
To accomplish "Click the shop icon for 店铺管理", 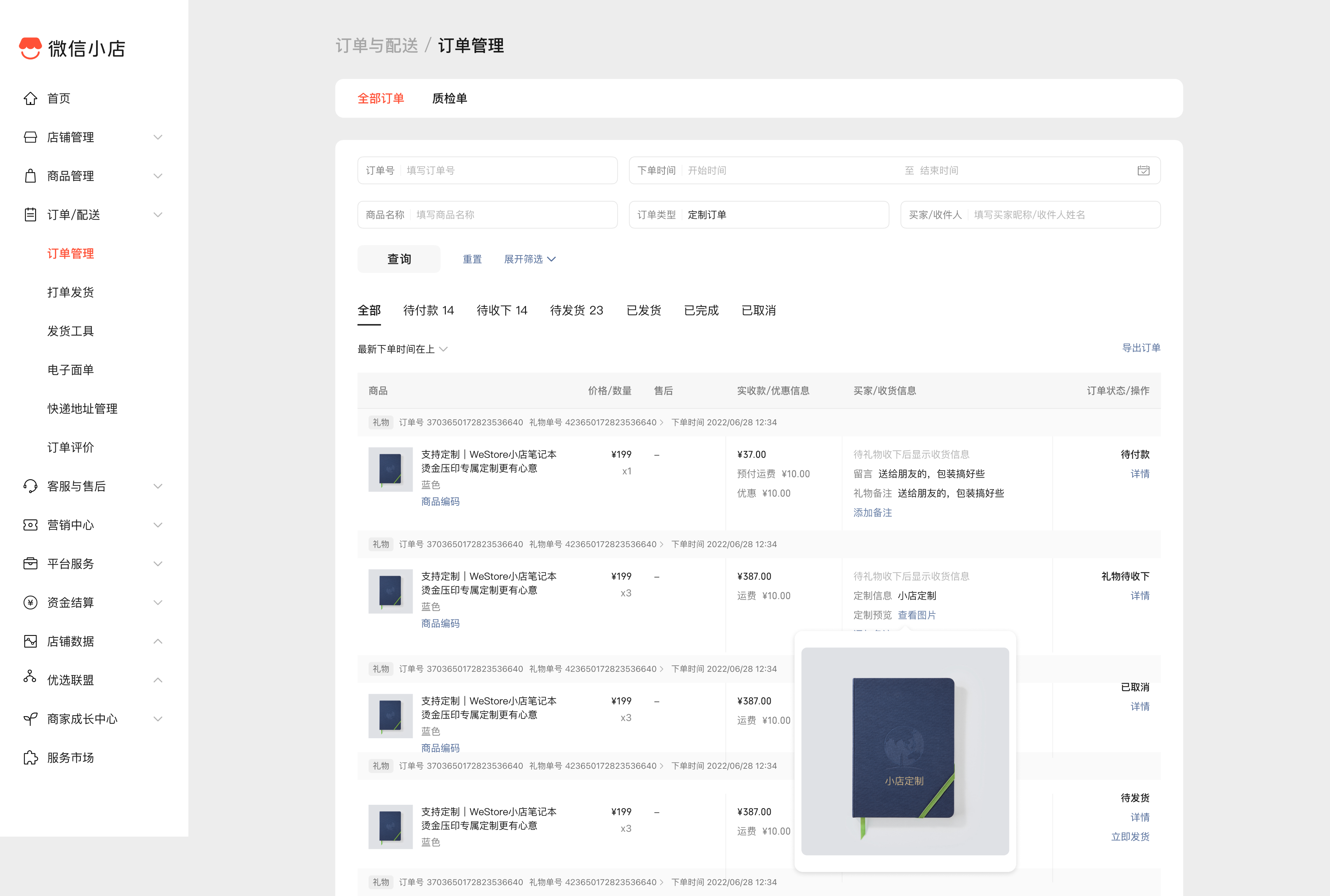I will point(30,137).
